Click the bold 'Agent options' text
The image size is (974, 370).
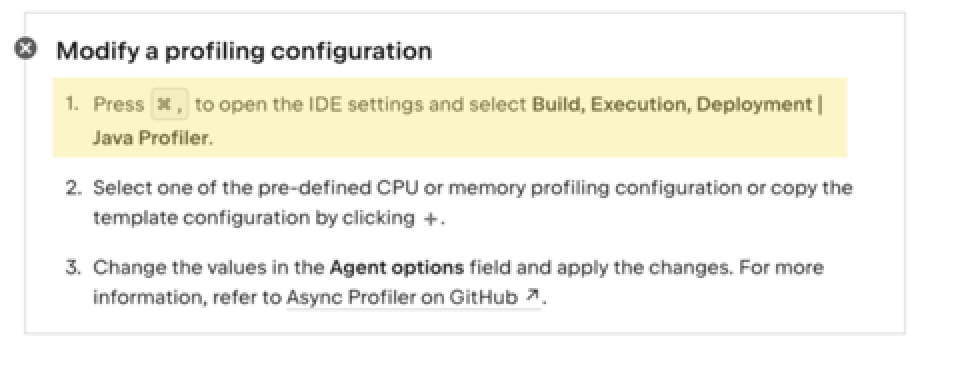pyautogui.click(x=397, y=268)
